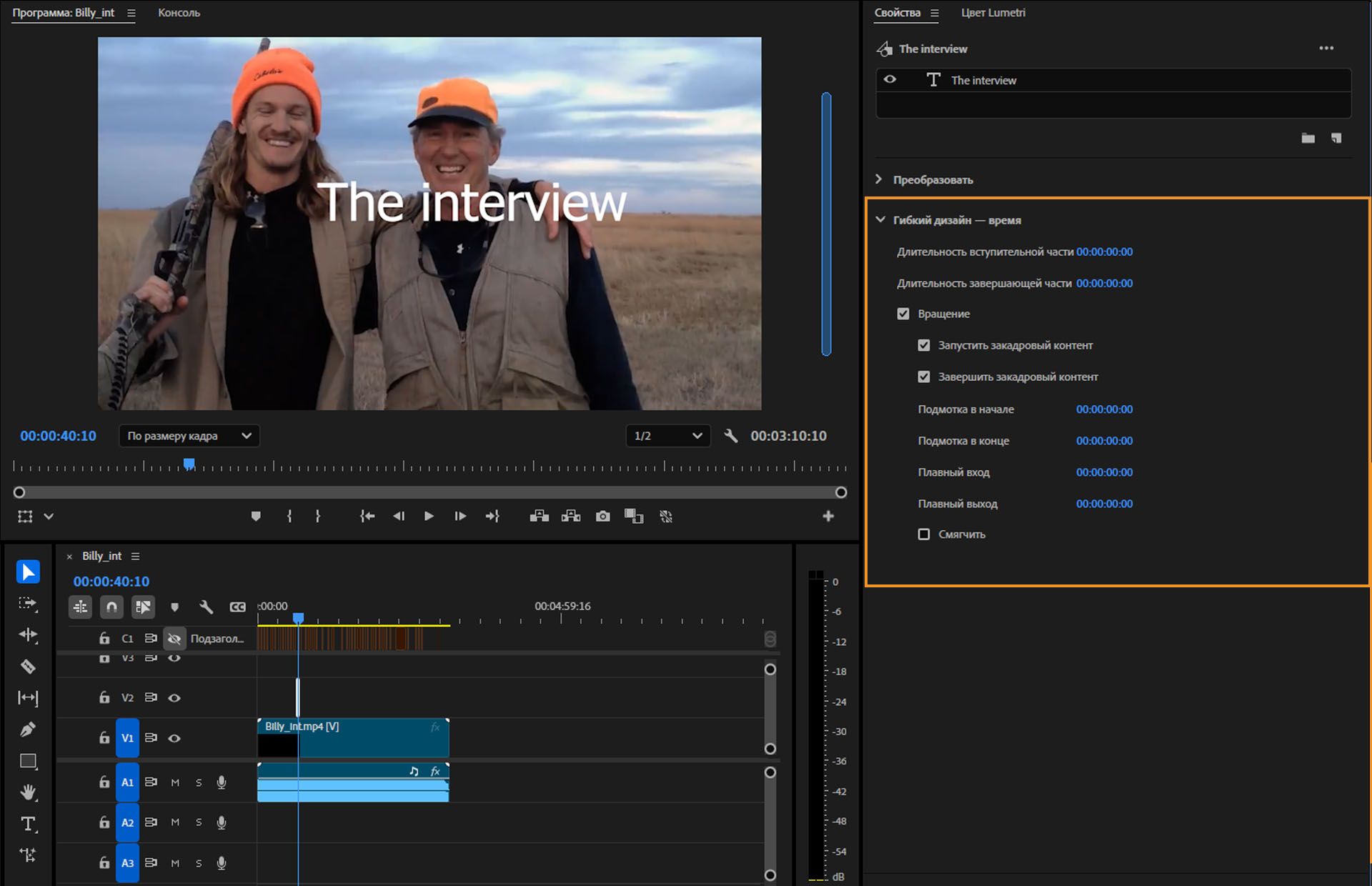
Task: Click the Billy_int.mp4 video clip
Action: click(372, 738)
